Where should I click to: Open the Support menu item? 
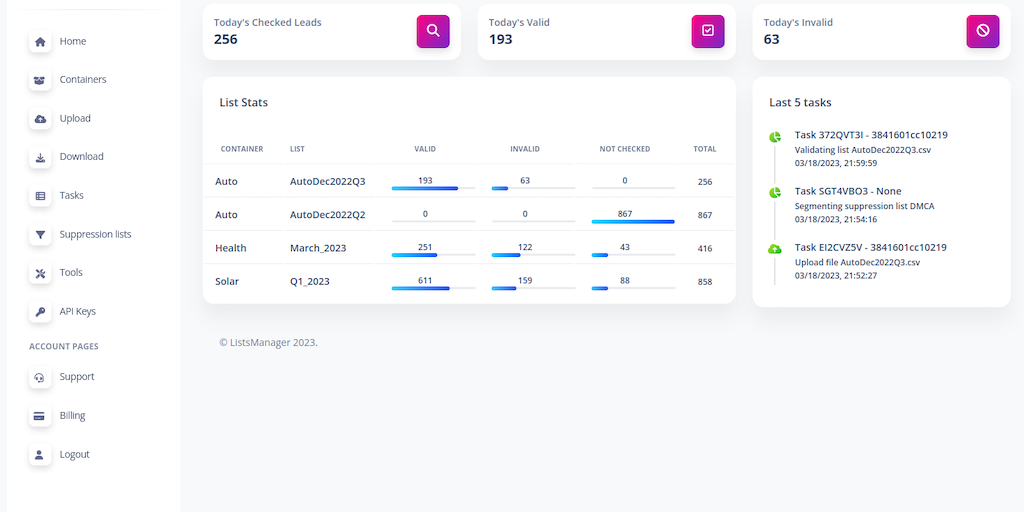[x=76, y=377]
